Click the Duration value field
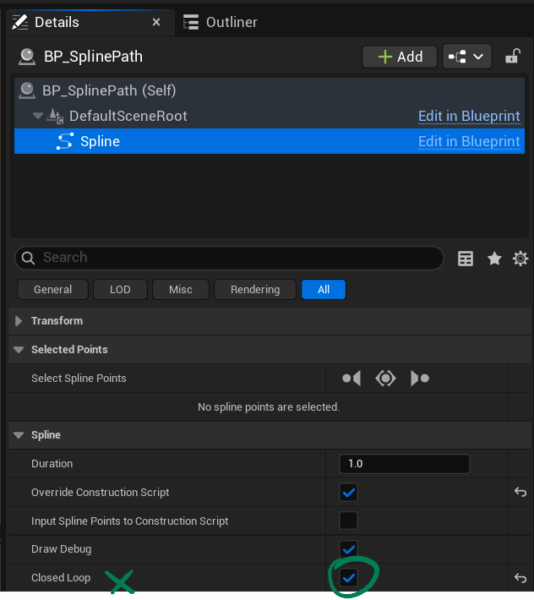Image resolution: width=534 pixels, height=600 pixels. coord(404,464)
